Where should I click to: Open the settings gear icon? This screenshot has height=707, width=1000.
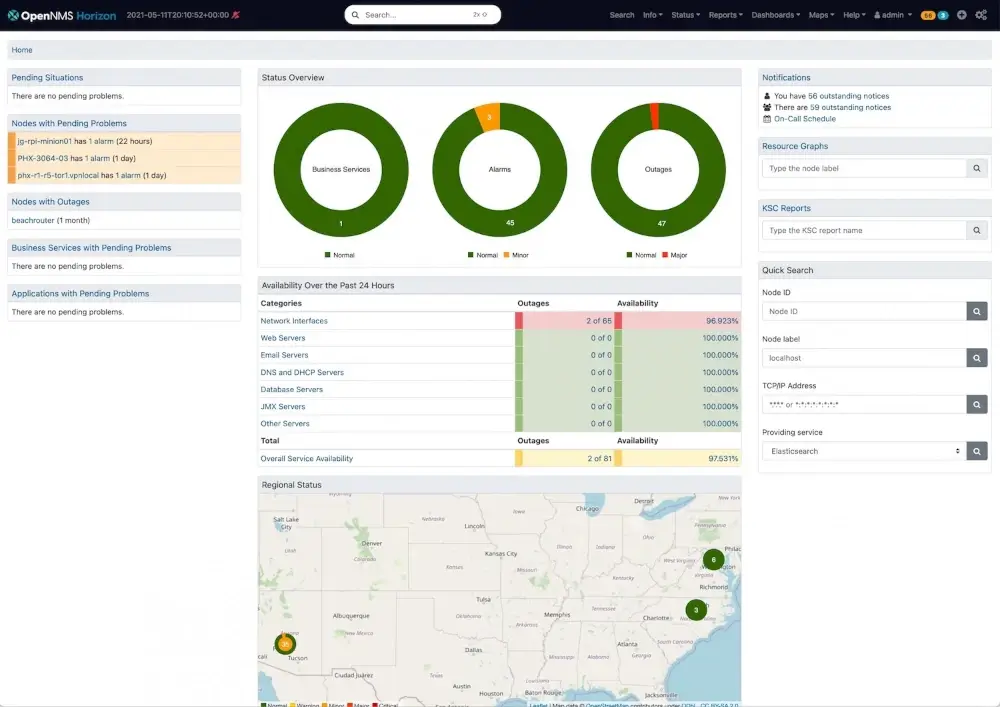point(980,15)
